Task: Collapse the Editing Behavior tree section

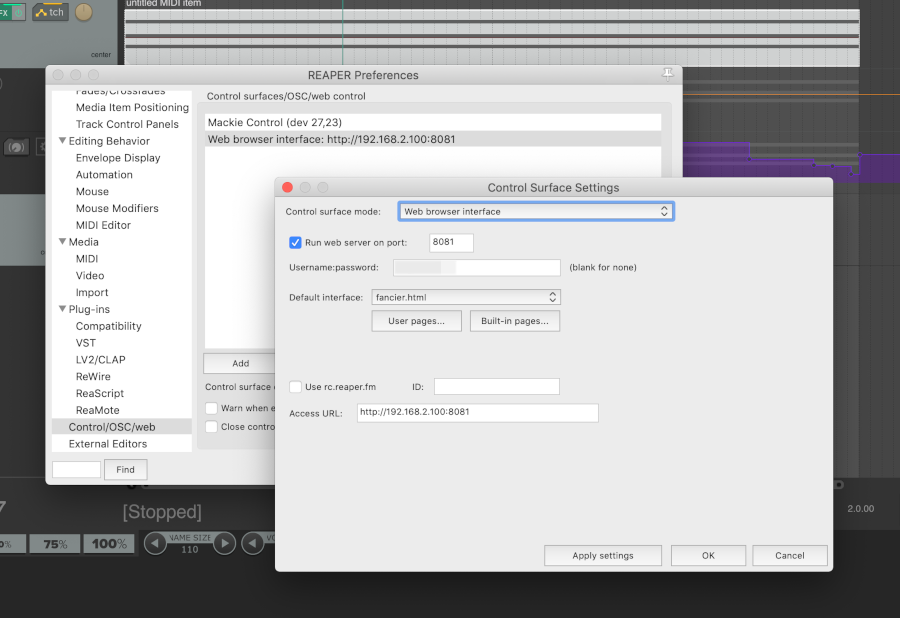Action: 63,141
